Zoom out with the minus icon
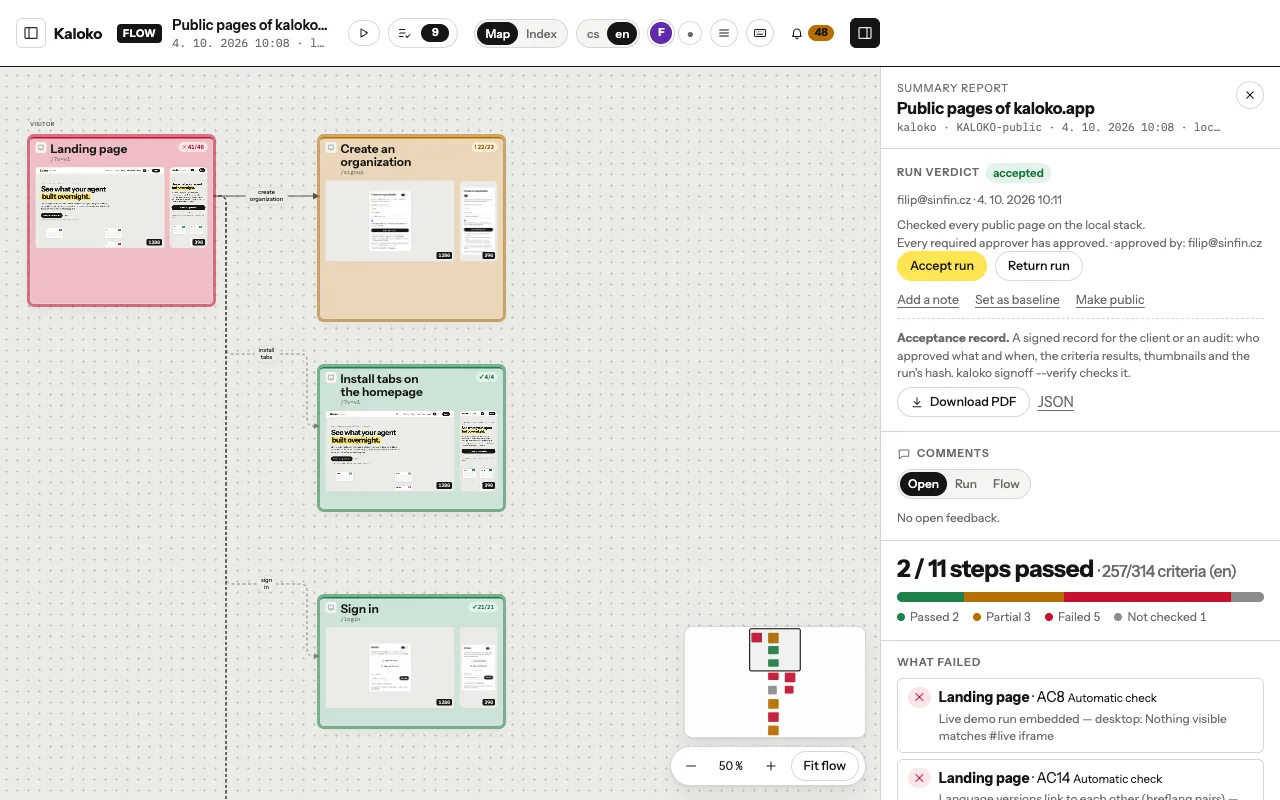 (x=691, y=766)
